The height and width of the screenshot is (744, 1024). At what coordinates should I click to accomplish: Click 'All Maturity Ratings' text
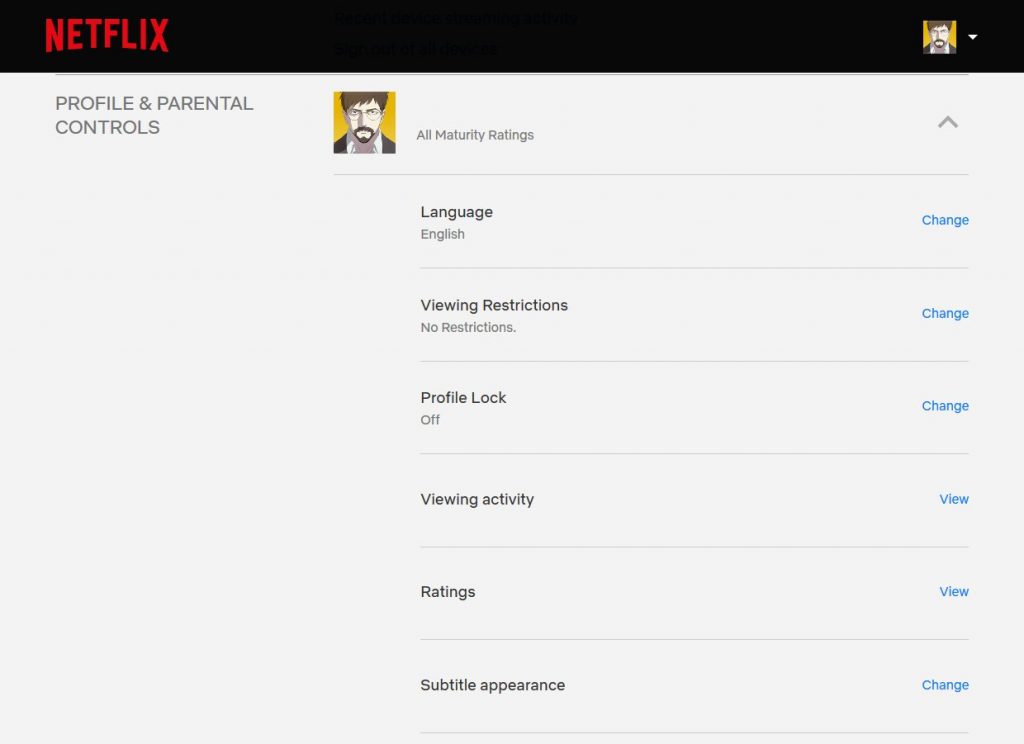coord(475,135)
